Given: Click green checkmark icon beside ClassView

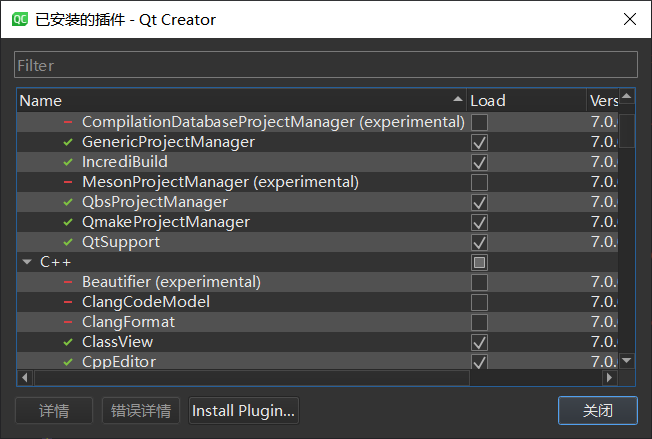Looking at the screenshot, I should 68,342.
